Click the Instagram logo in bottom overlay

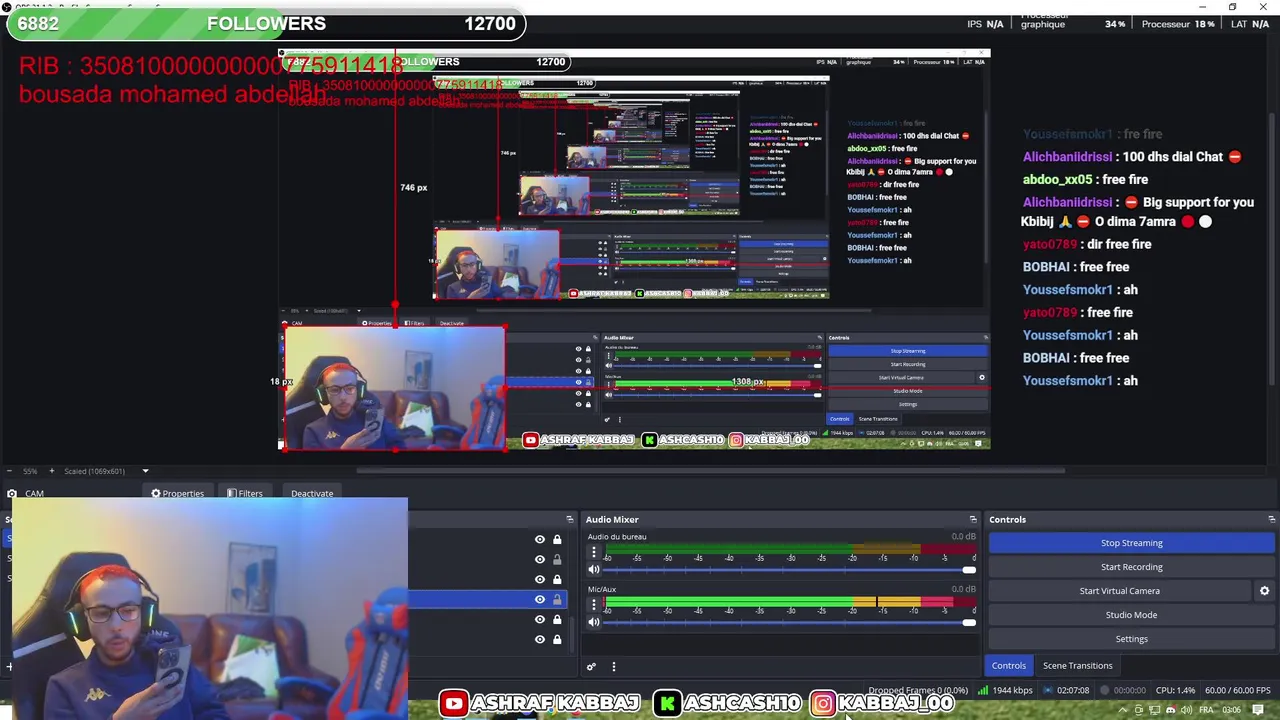point(822,704)
